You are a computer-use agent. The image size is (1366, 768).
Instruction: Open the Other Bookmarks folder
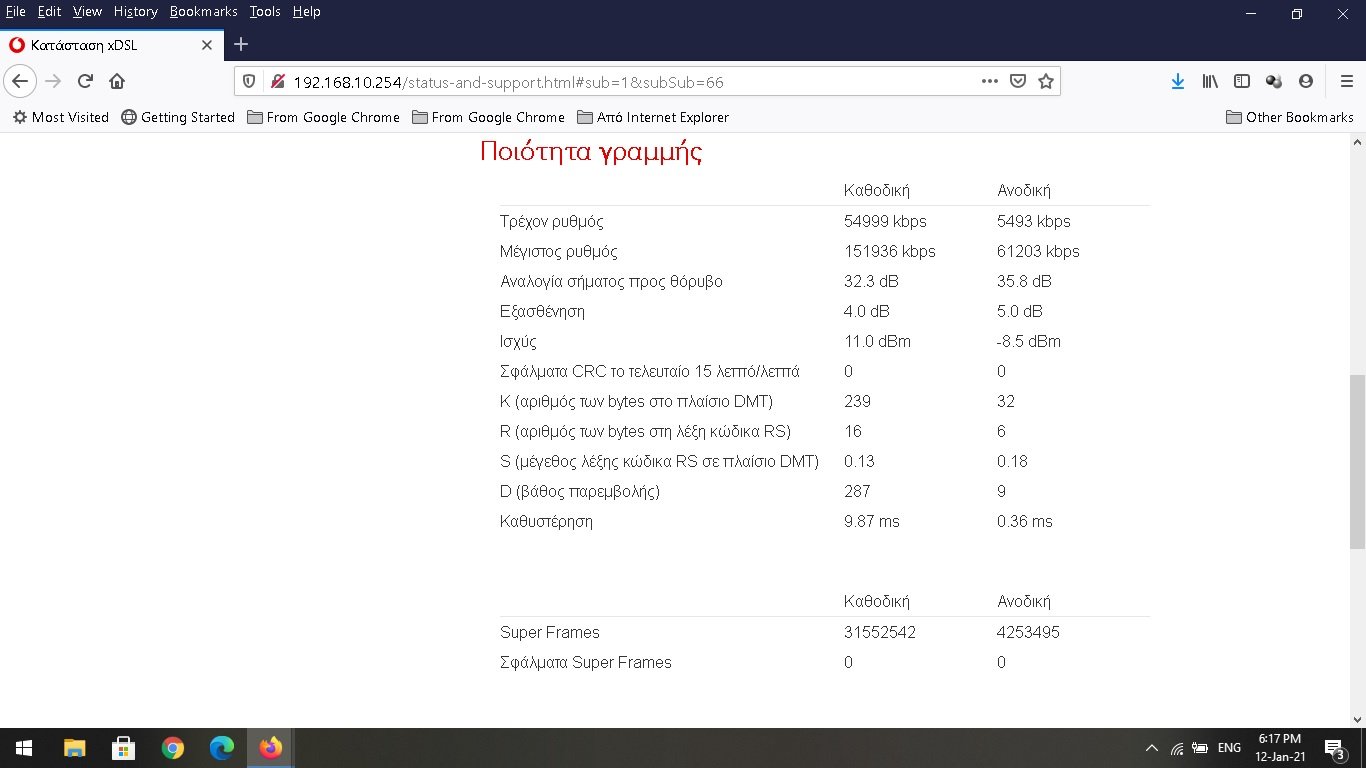coord(1290,117)
